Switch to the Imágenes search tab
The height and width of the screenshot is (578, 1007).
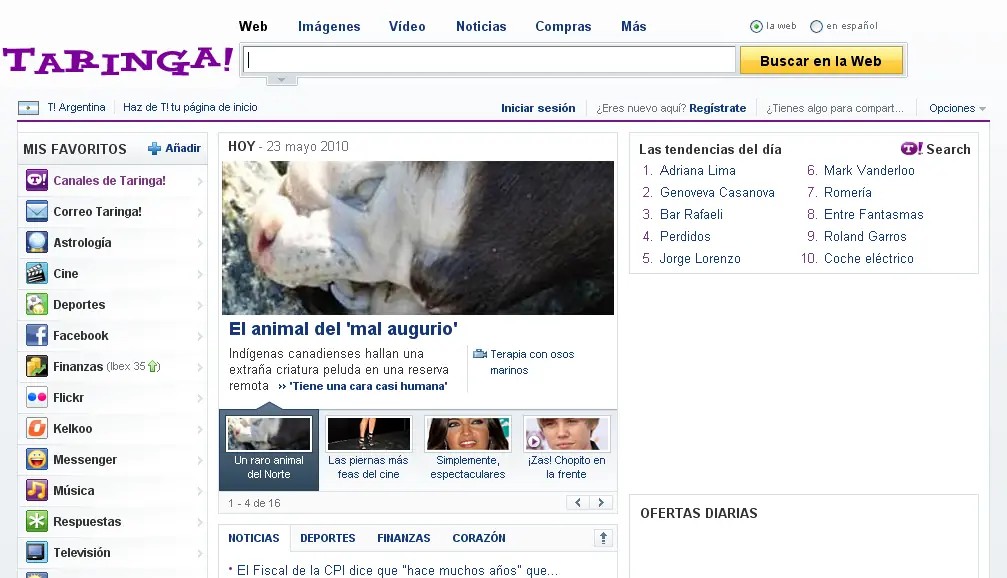click(329, 26)
